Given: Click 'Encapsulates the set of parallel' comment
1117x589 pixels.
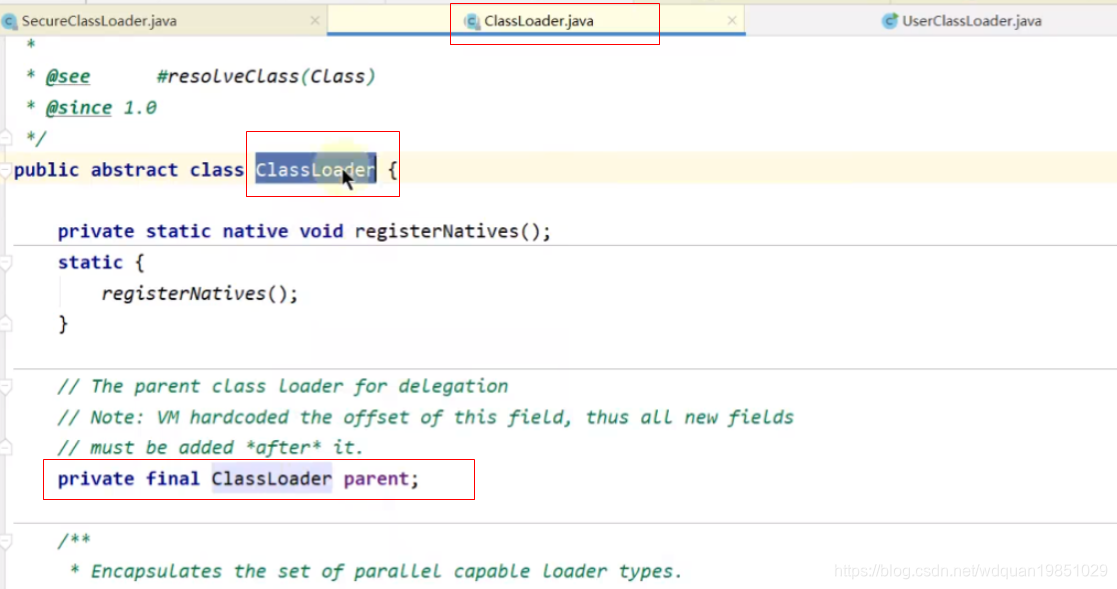Looking at the screenshot, I should (x=376, y=571).
